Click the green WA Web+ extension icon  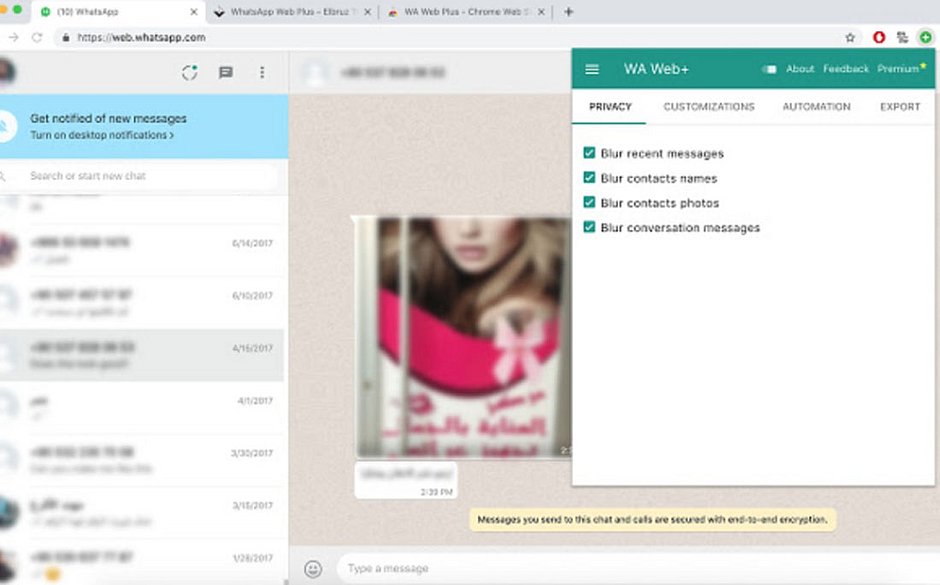coord(926,37)
